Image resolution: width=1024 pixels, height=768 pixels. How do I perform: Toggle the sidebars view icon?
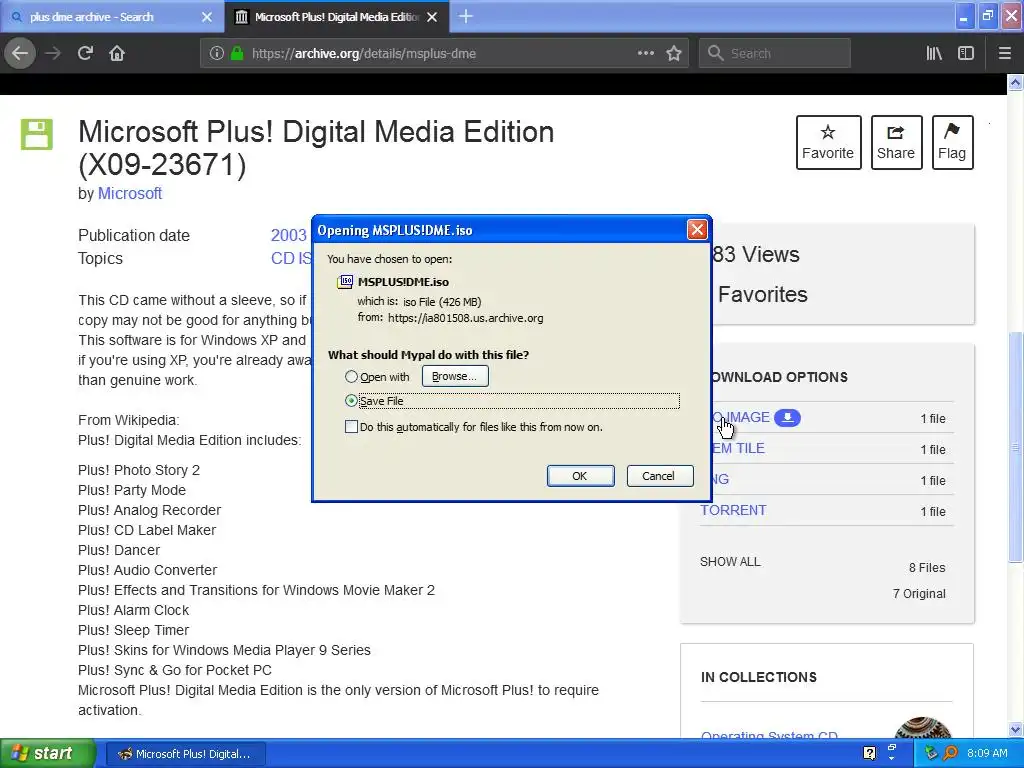(966, 54)
